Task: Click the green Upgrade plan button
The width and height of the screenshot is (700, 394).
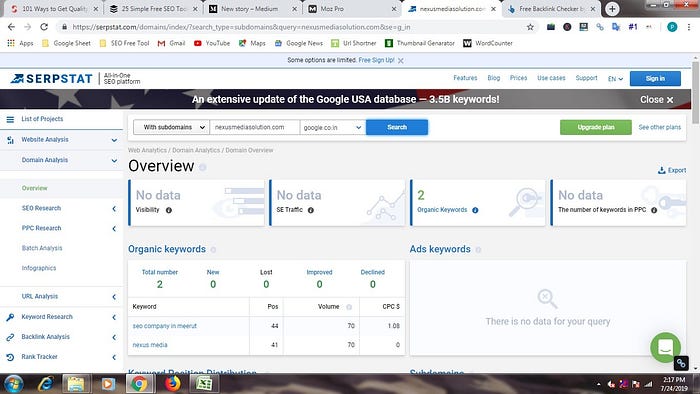Action: 596,127
